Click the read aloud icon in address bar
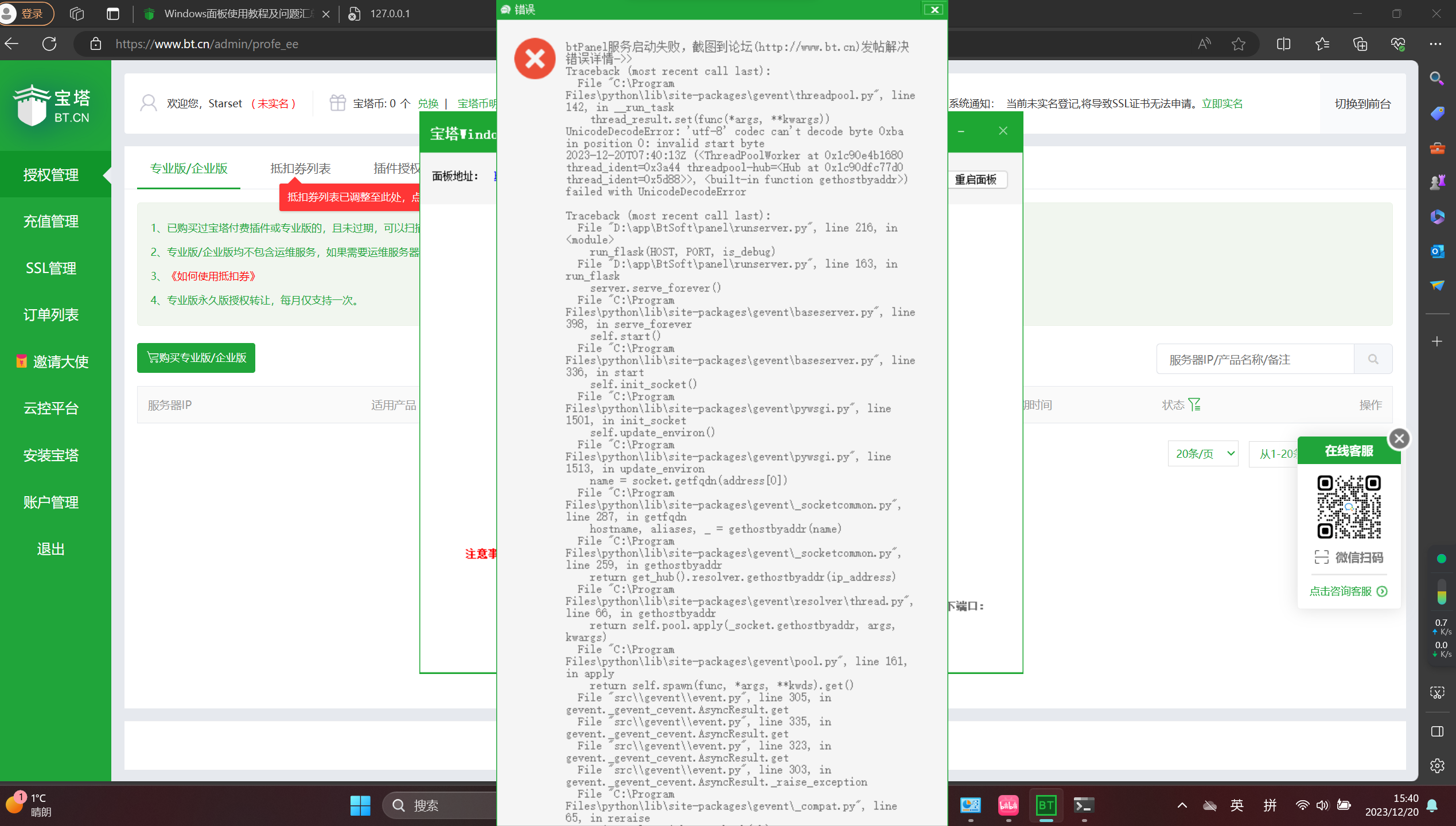The height and width of the screenshot is (826, 1456). tap(1204, 44)
